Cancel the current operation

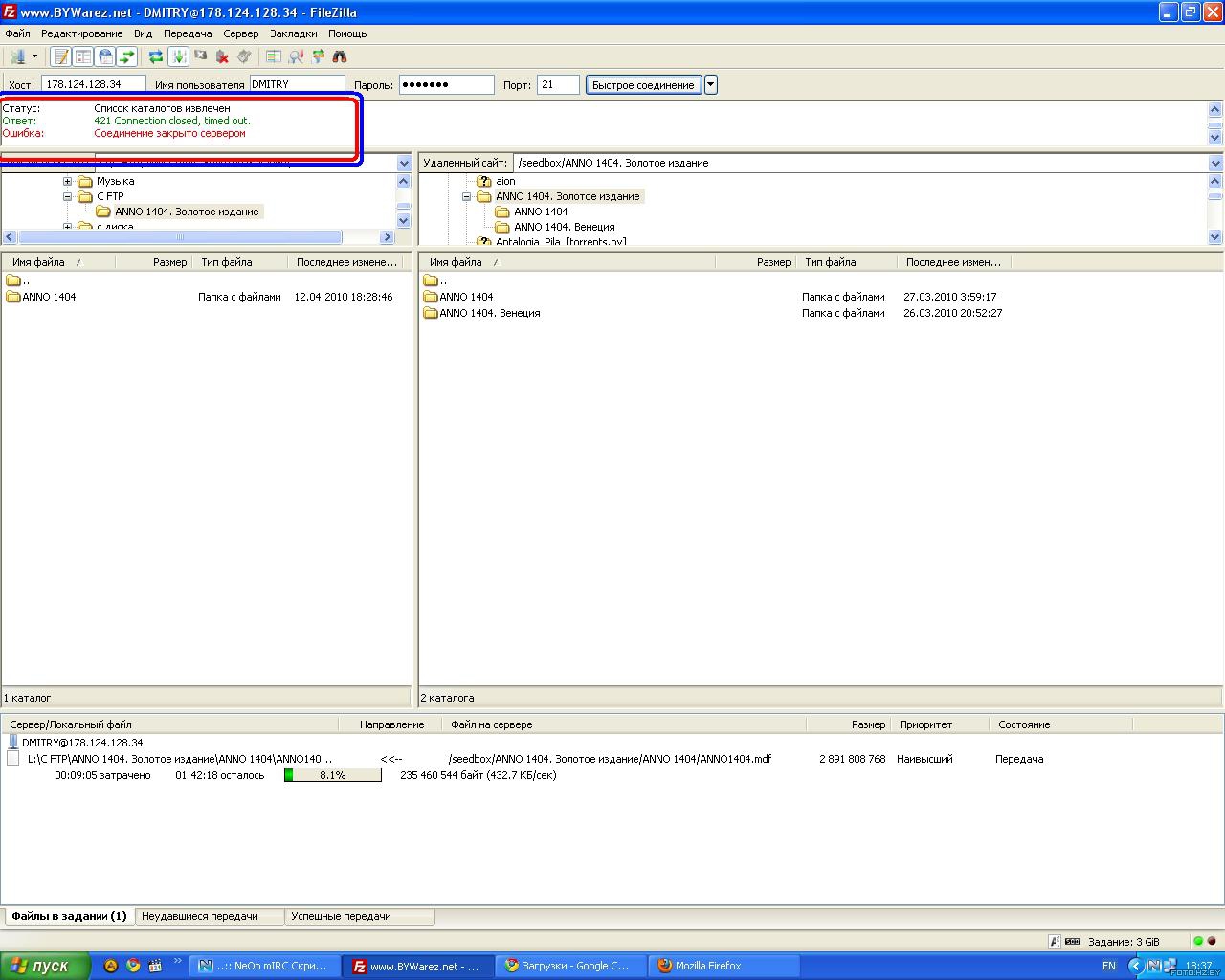200,56
